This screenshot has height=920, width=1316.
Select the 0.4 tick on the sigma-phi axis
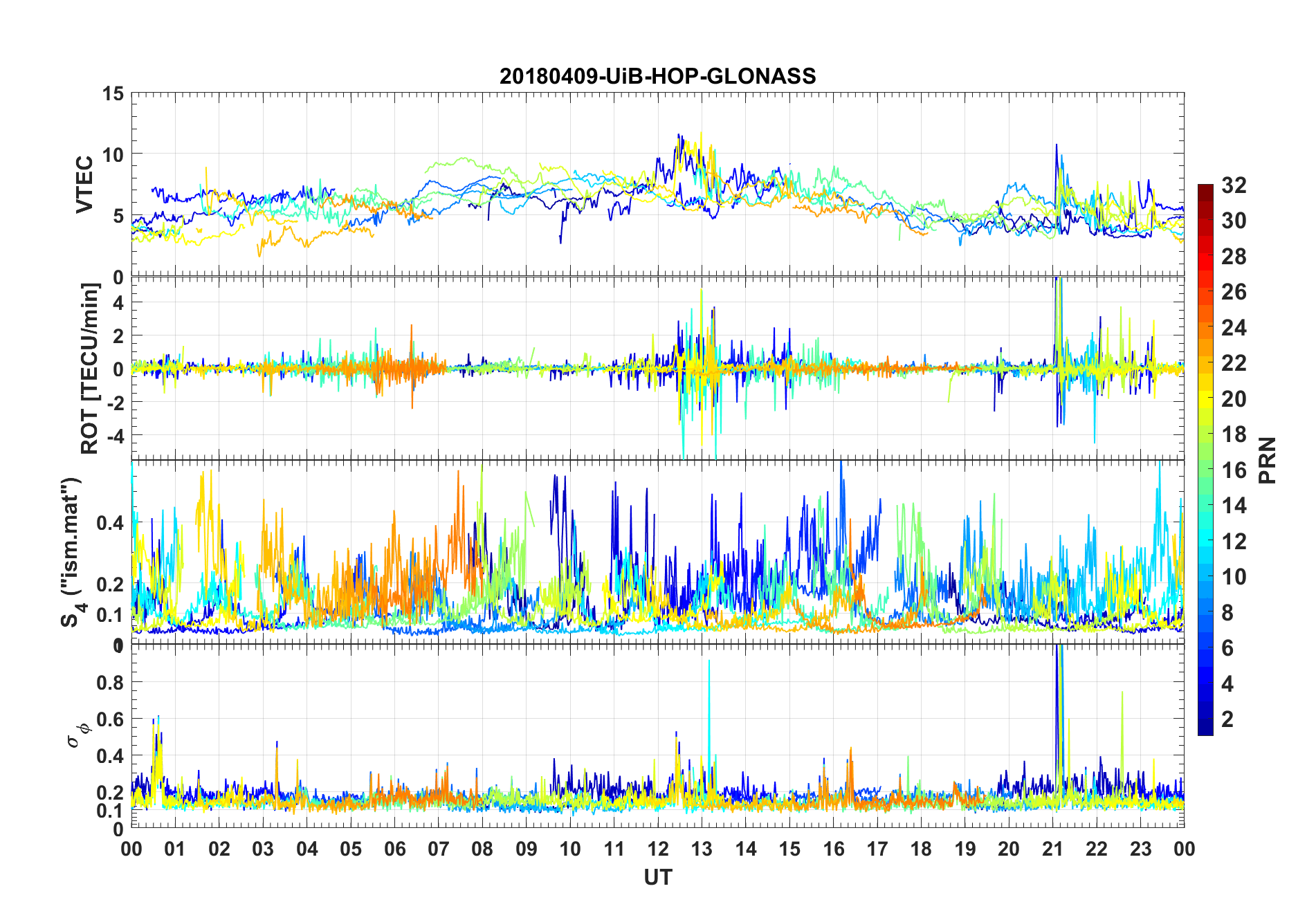[110, 755]
